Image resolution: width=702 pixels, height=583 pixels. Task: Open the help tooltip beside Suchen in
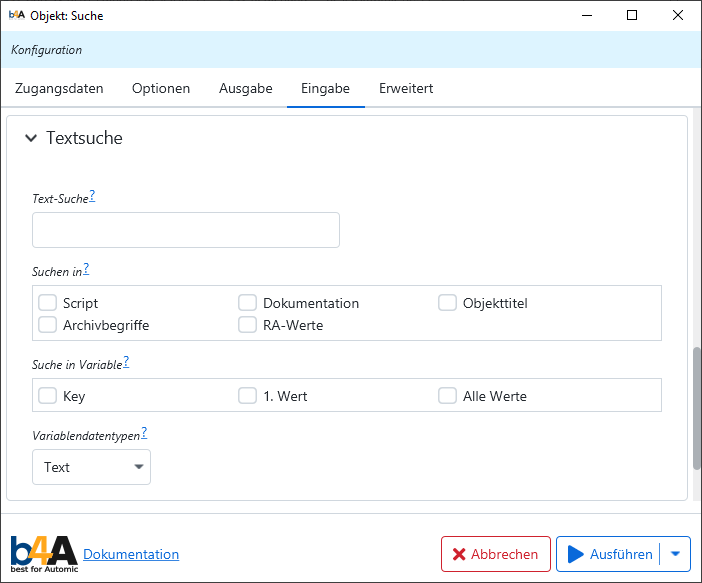click(86, 269)
